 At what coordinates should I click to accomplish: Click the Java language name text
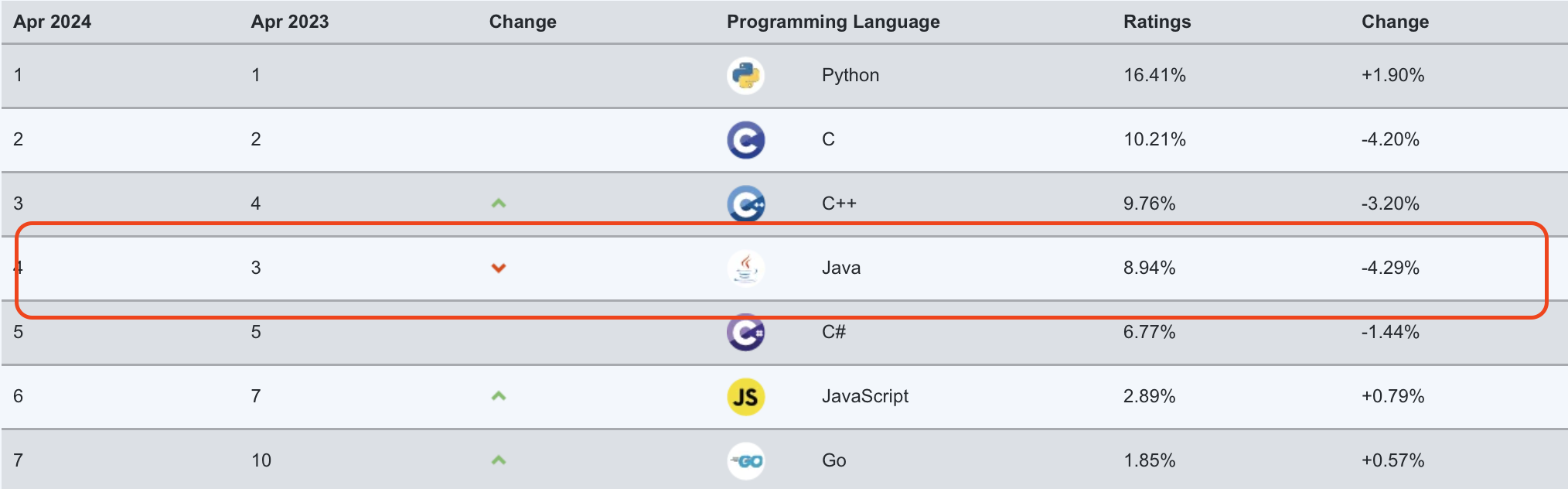coord(840,268)
